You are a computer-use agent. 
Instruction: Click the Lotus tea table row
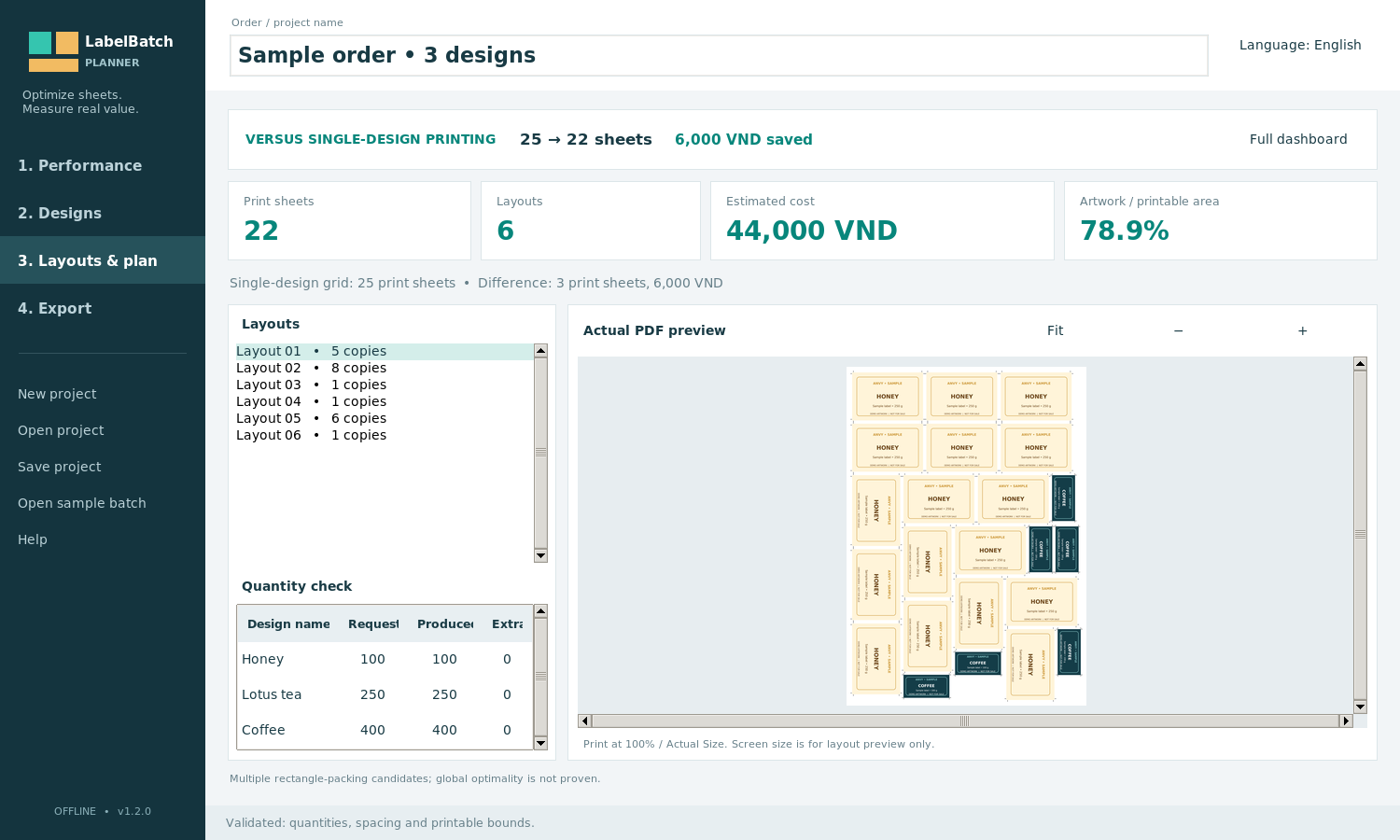tap(385, 694)
